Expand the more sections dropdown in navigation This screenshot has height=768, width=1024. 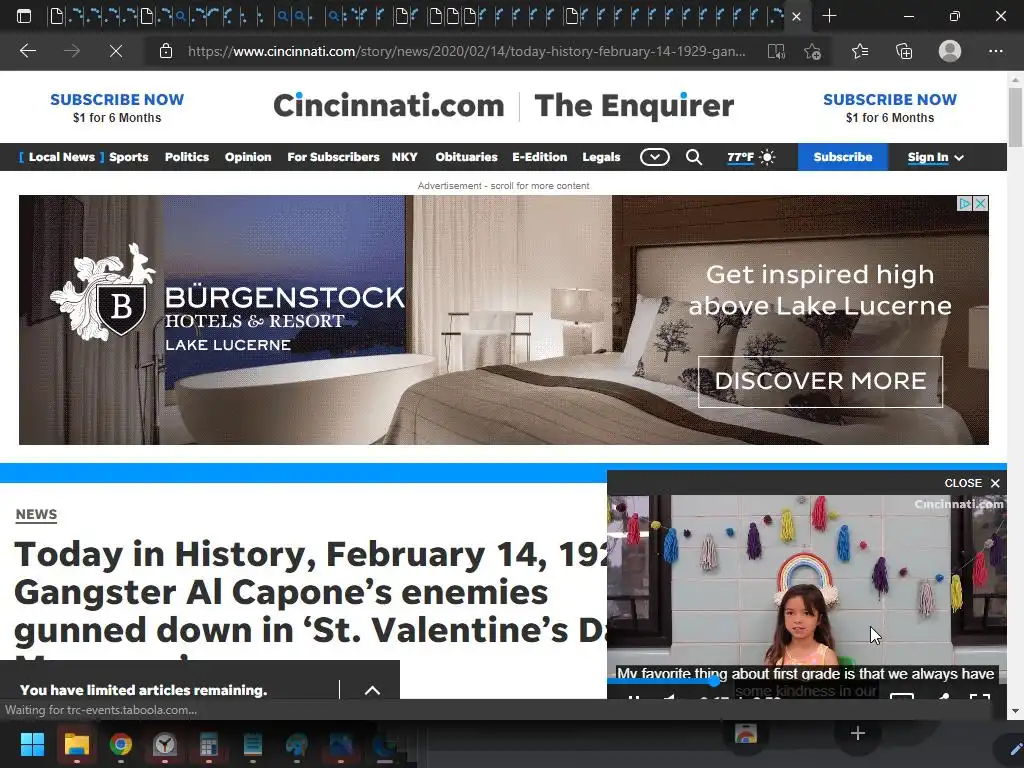[654, 157]
